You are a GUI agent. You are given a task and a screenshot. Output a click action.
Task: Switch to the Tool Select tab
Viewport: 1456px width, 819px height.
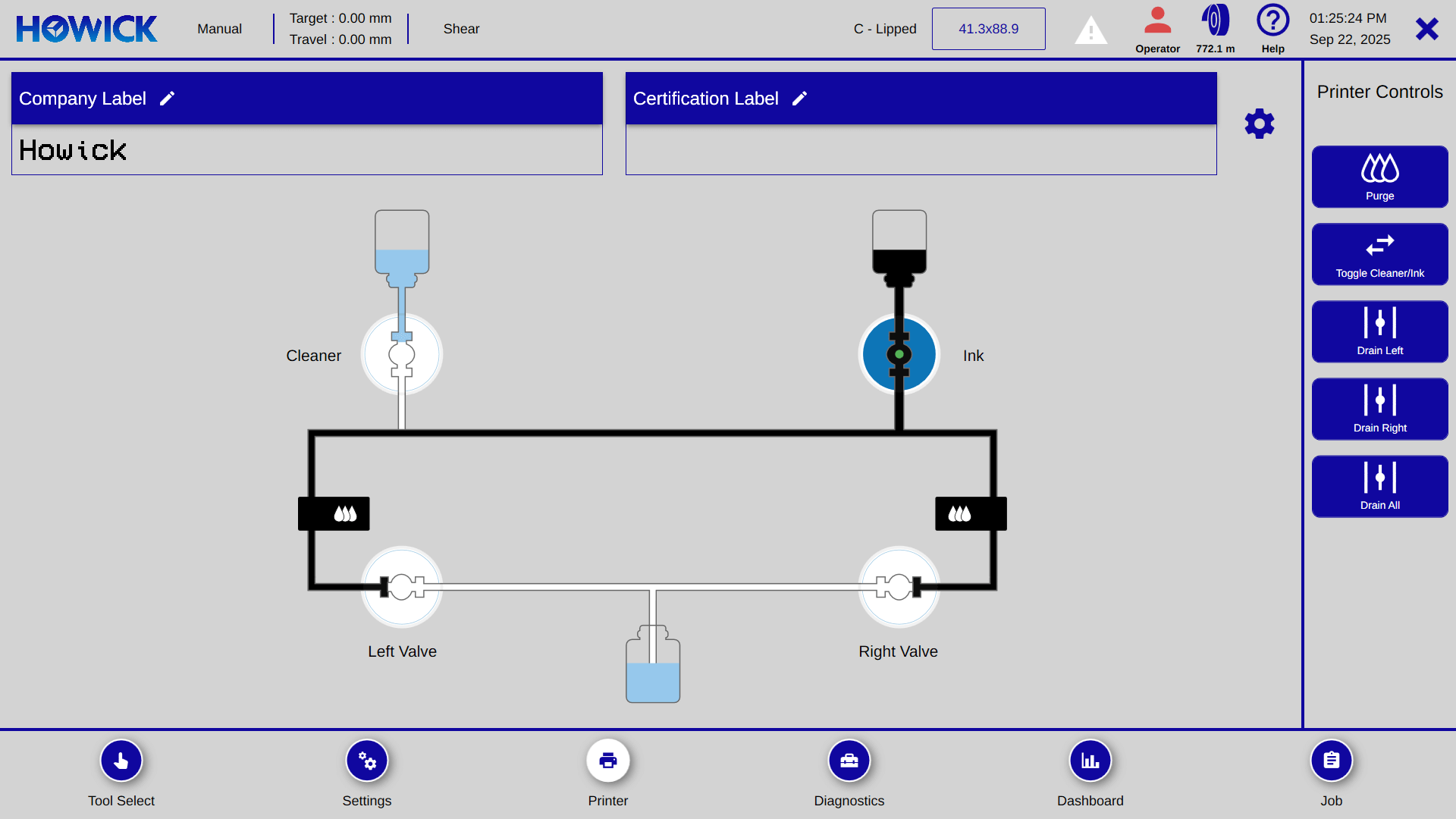[121, 760]
